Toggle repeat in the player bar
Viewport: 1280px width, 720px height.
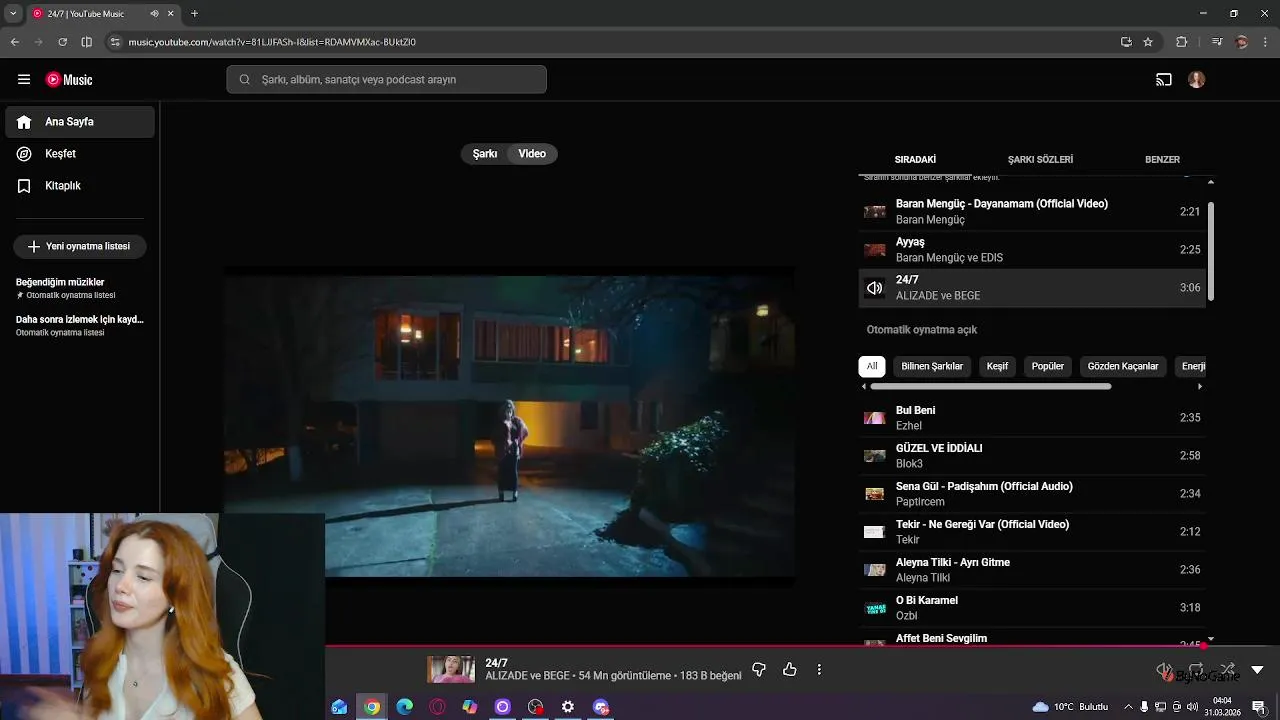click(x=1196, y=669)
